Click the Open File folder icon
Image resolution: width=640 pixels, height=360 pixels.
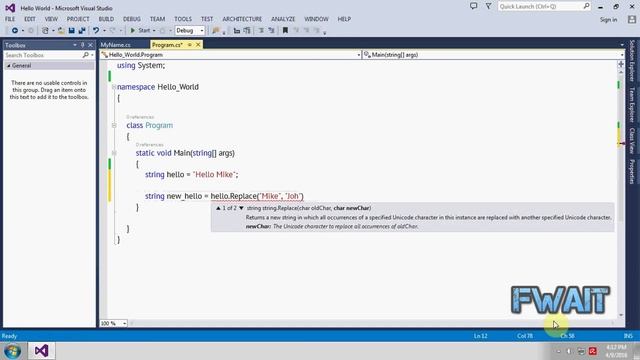point(61,31)
